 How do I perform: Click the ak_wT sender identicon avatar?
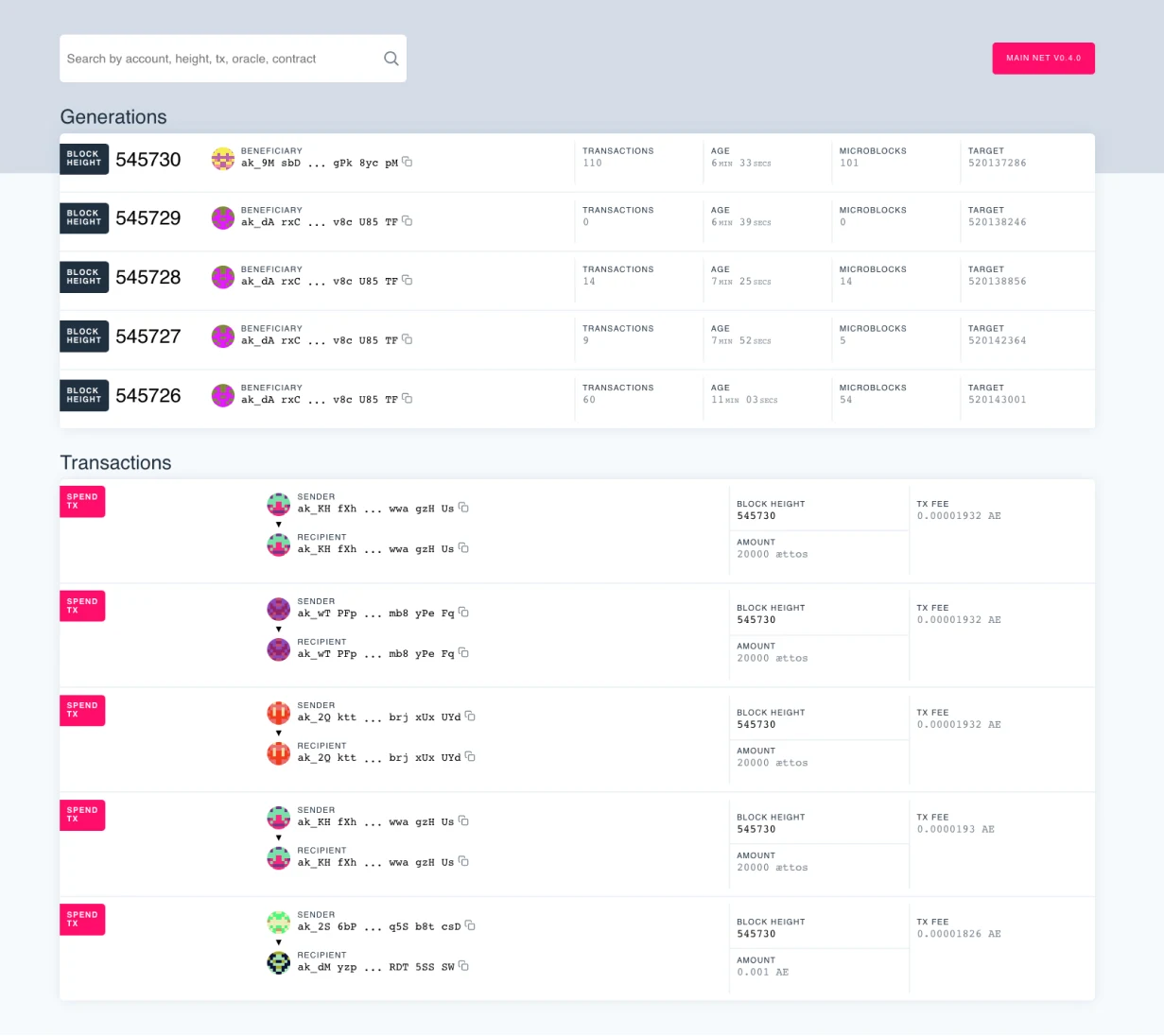click(279, 609)
